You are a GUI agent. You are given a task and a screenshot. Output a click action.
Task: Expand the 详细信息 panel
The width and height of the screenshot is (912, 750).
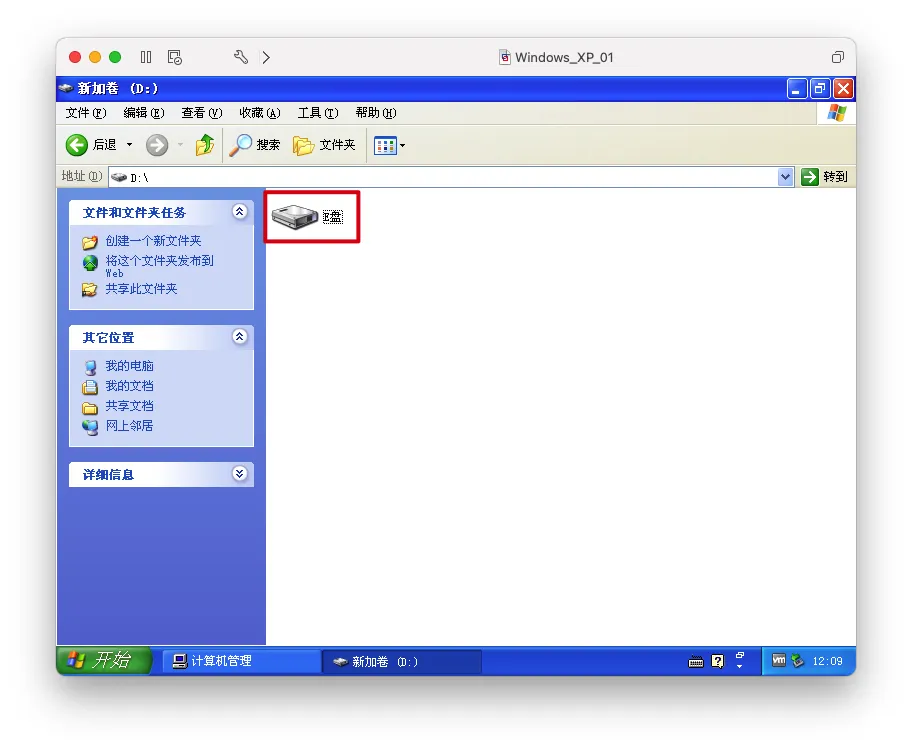point(239,474)
